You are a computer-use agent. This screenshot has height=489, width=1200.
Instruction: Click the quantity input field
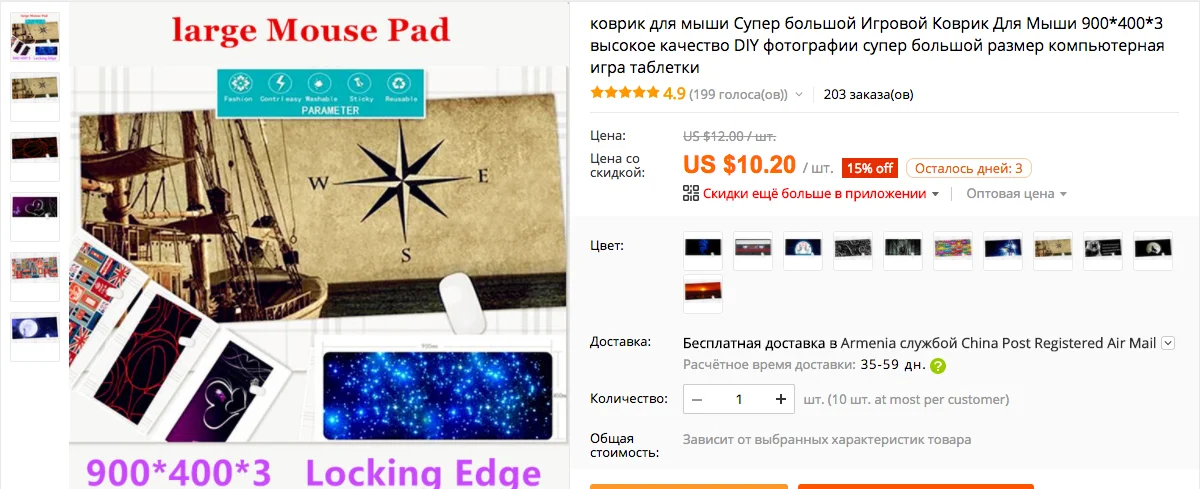point(739,399)
